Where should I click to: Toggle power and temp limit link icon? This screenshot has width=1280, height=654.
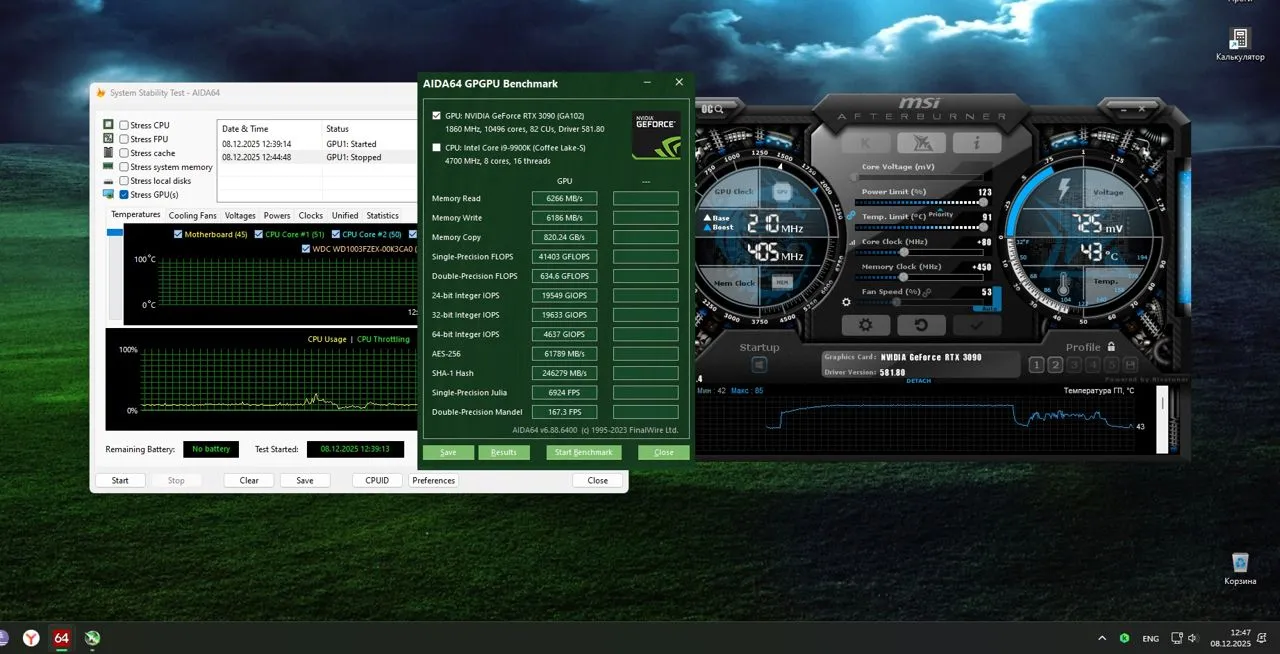[851, 215]
